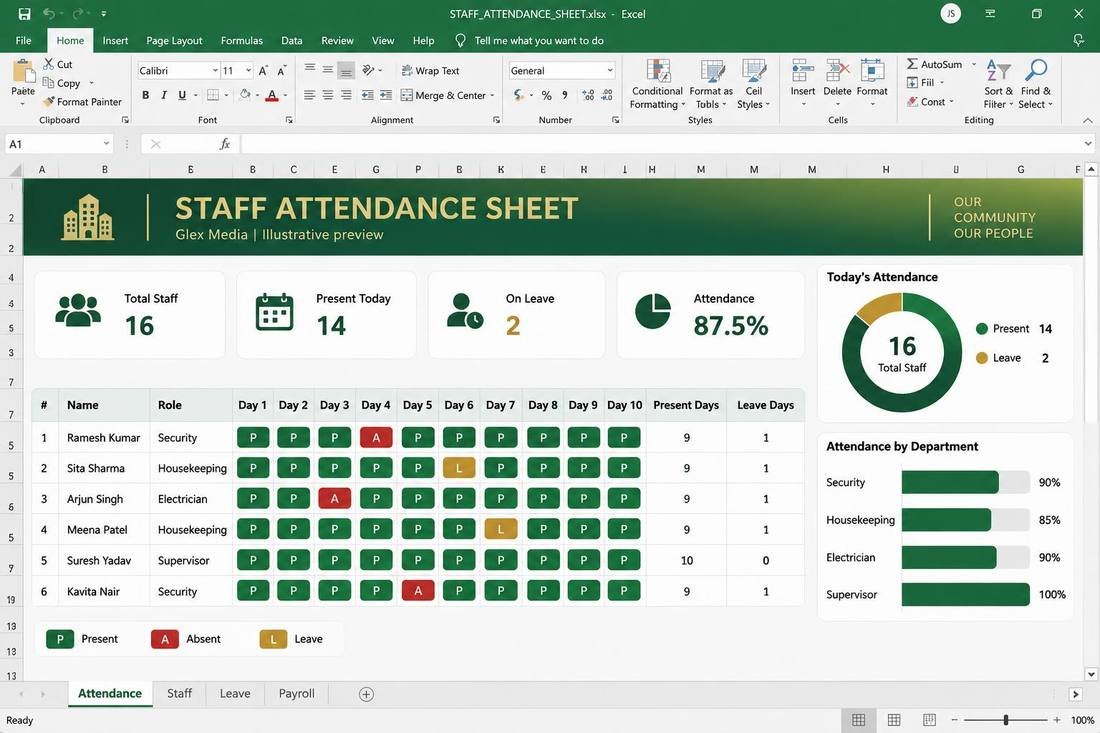The image size is (1100, 733).
Task: Click the Decrease Indent icon
Action: click(367, 95)
